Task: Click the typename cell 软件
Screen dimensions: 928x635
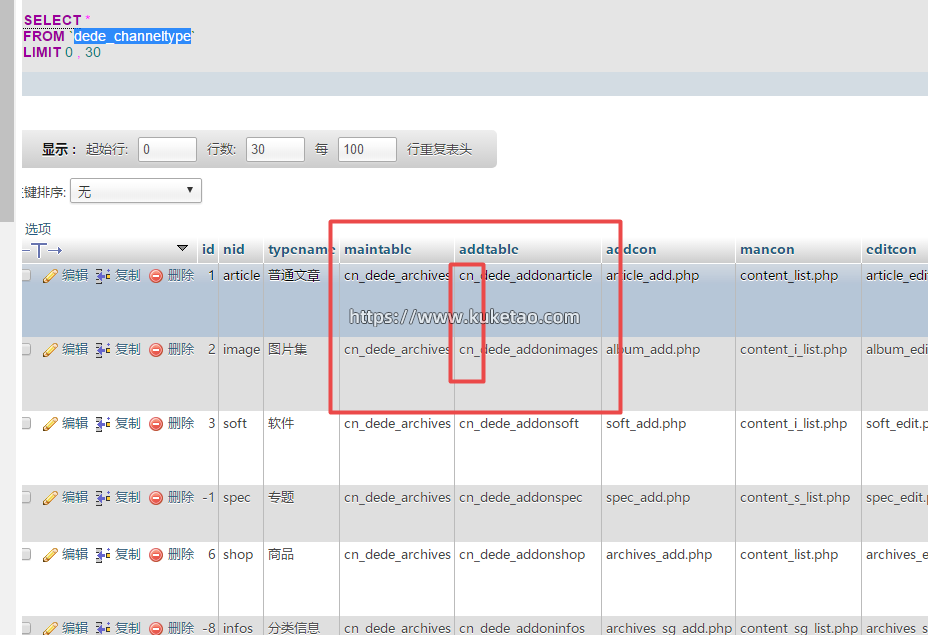Action: (281, 423)
